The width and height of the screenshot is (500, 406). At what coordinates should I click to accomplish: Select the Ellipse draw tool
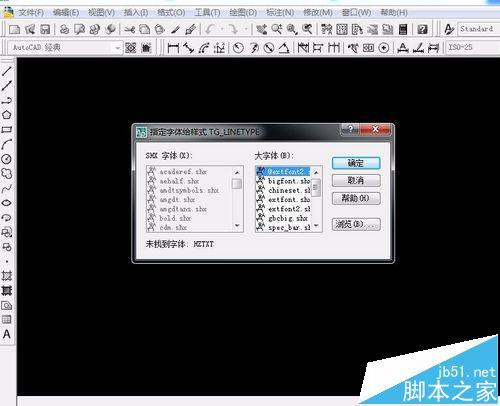[x=7, y=203]
